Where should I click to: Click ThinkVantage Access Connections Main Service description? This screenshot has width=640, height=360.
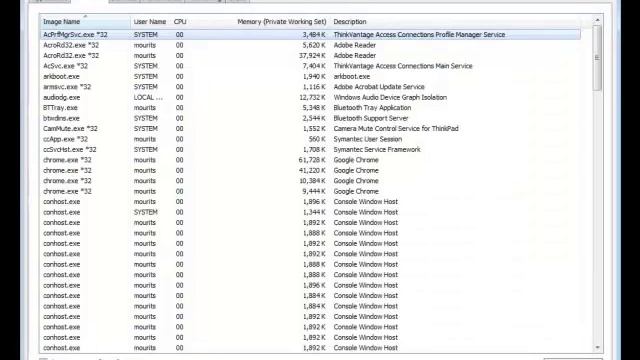403,66
